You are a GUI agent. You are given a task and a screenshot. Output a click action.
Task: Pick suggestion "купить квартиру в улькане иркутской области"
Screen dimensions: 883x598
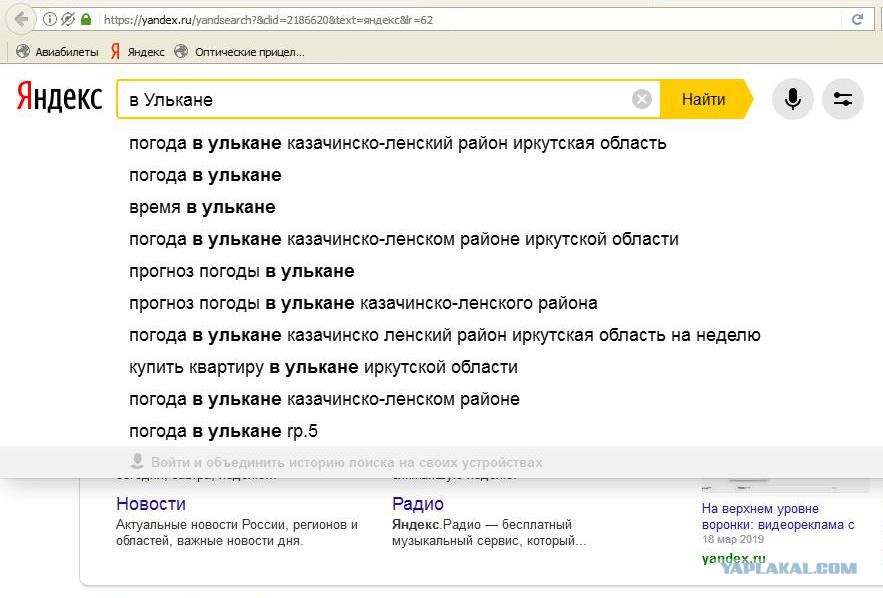[323, 367]
